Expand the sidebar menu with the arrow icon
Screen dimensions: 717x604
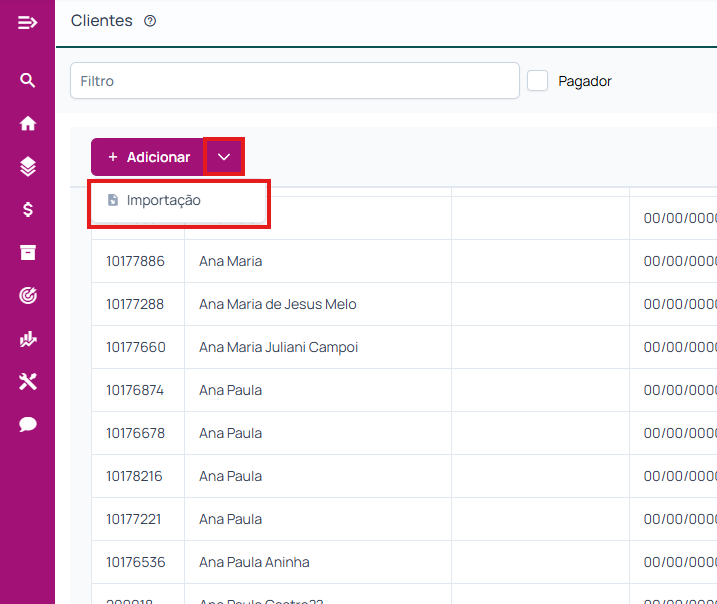pyautogui.click(x=28, y=22)
